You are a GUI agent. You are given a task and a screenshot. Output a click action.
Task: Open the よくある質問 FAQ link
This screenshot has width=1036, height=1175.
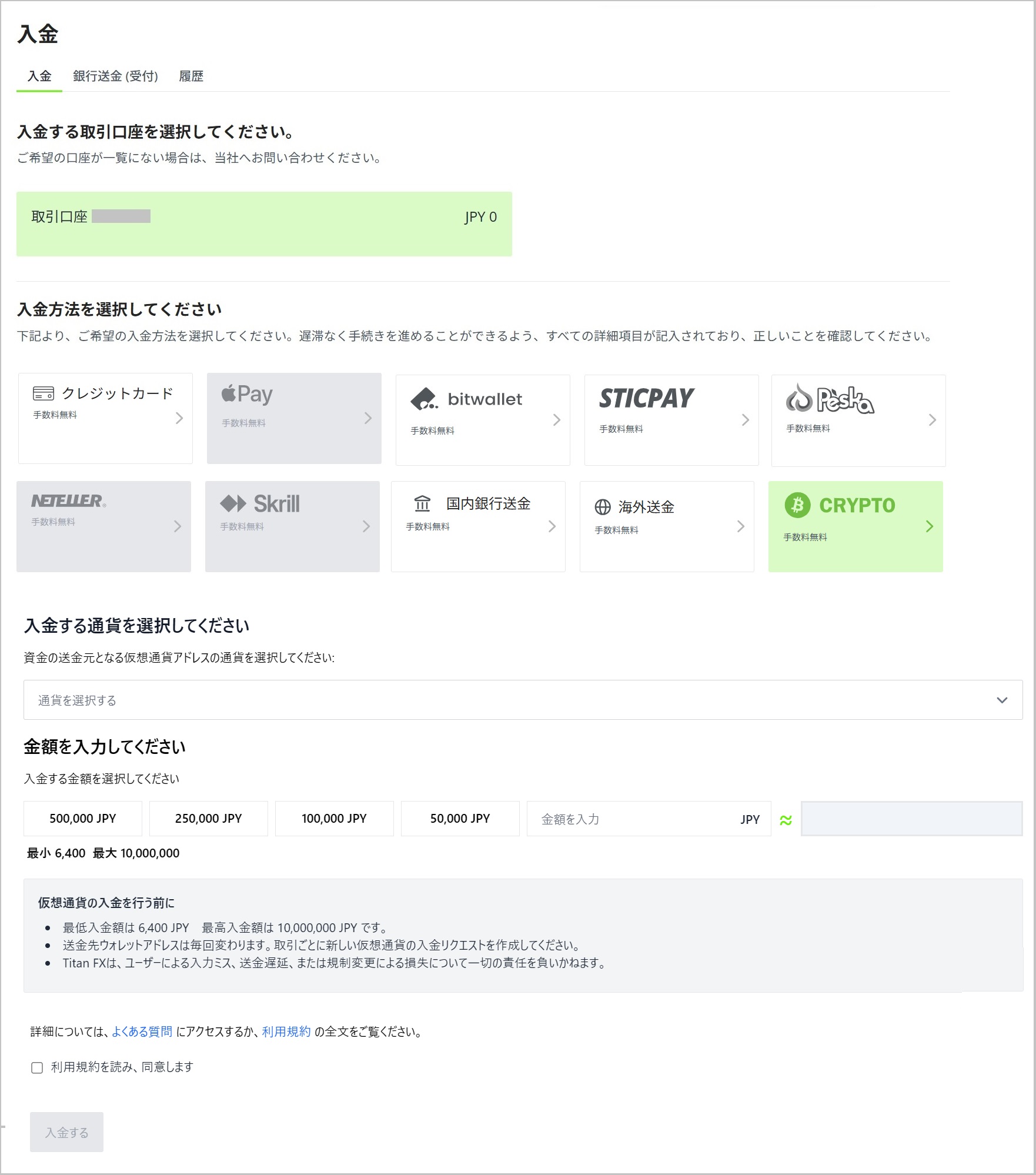tap(142, 1032)
